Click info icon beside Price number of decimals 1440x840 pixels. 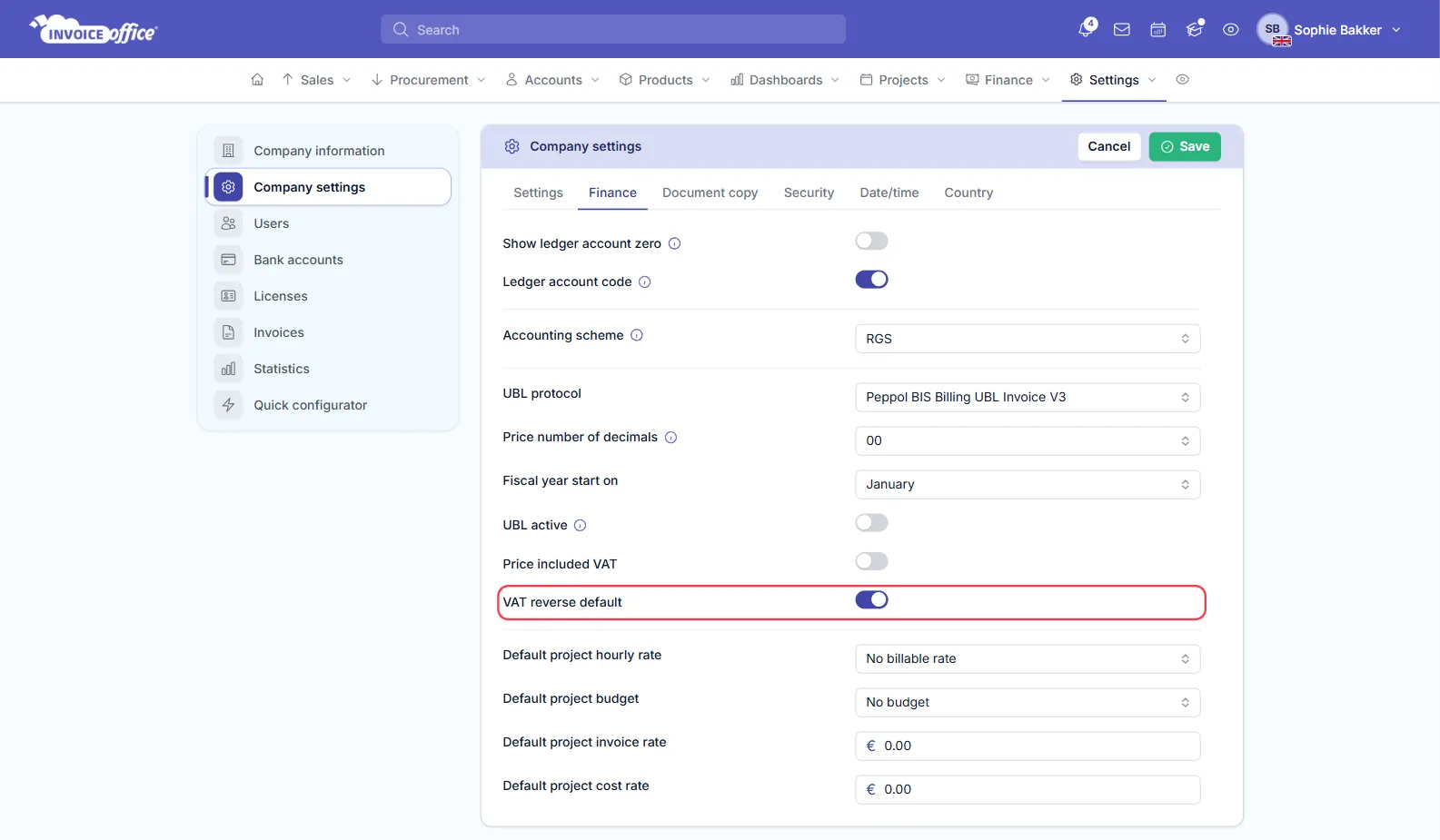(670, 437)
